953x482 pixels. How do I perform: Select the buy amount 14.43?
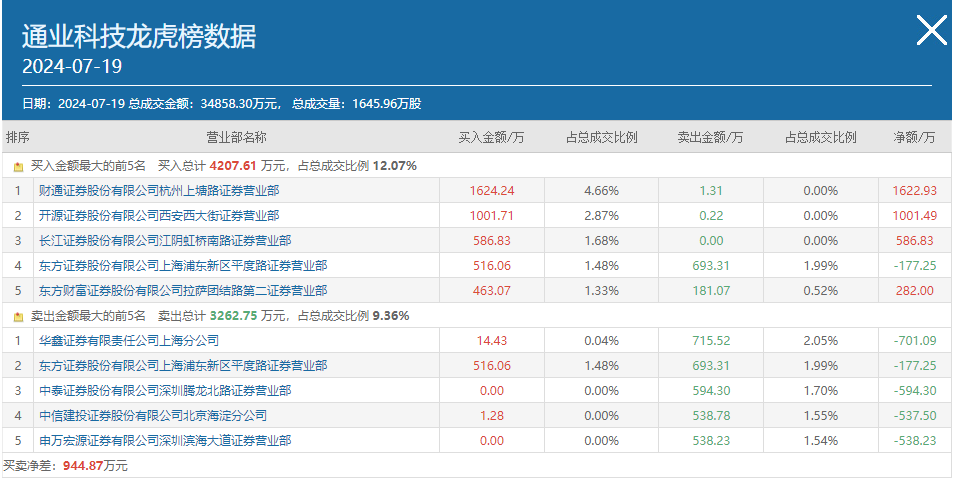[492, 340]
